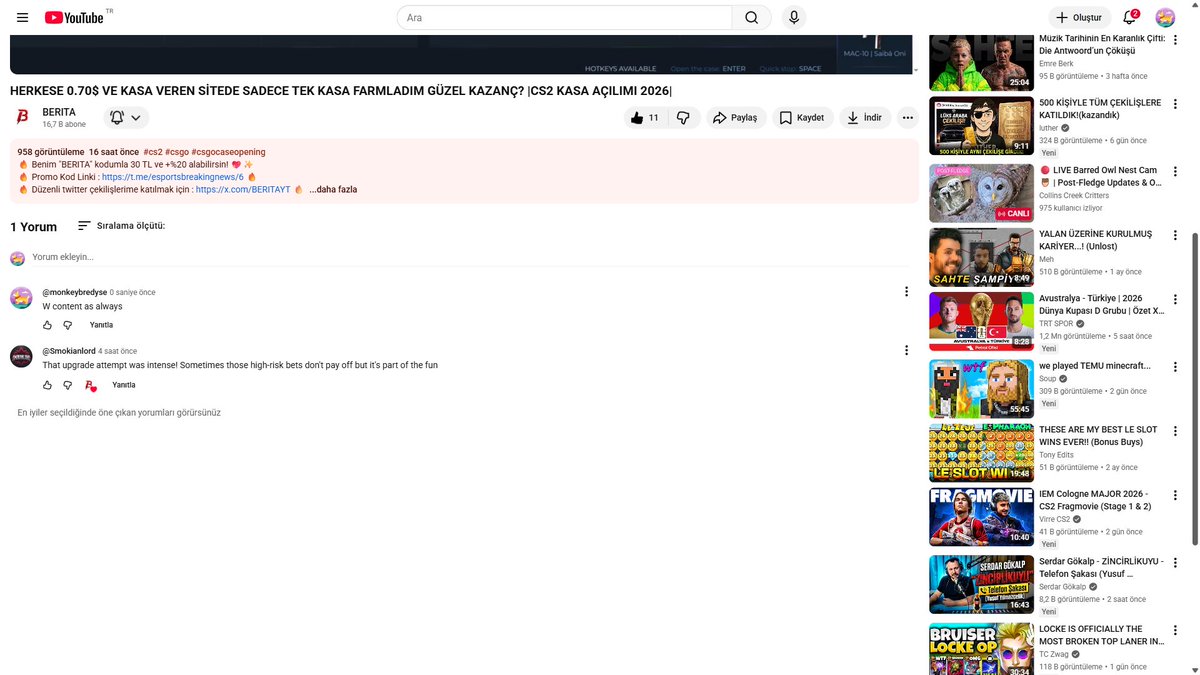
Task: Open menu for LOCKE top laner video
Action: click(x=1174, y=631)
